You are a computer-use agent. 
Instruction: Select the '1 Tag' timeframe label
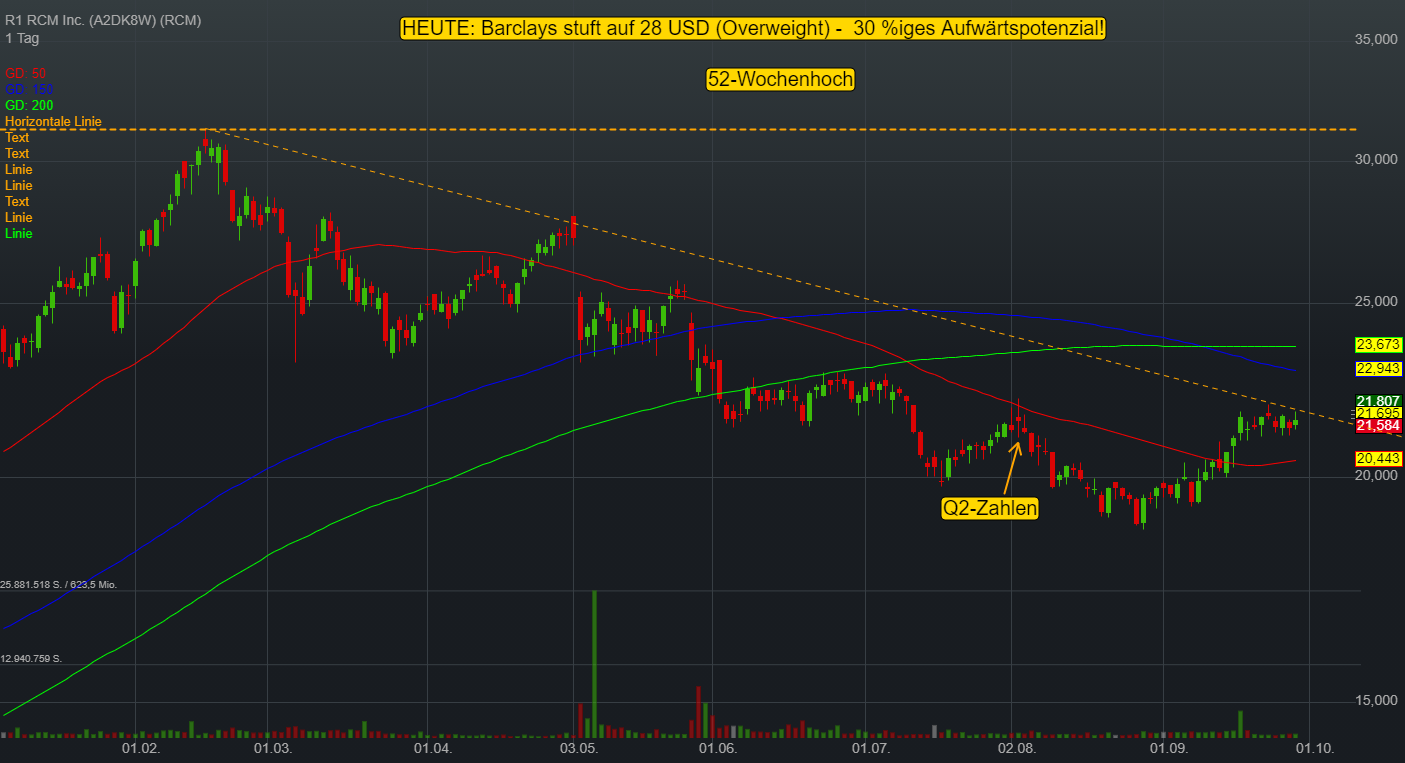tap(21, 38)
